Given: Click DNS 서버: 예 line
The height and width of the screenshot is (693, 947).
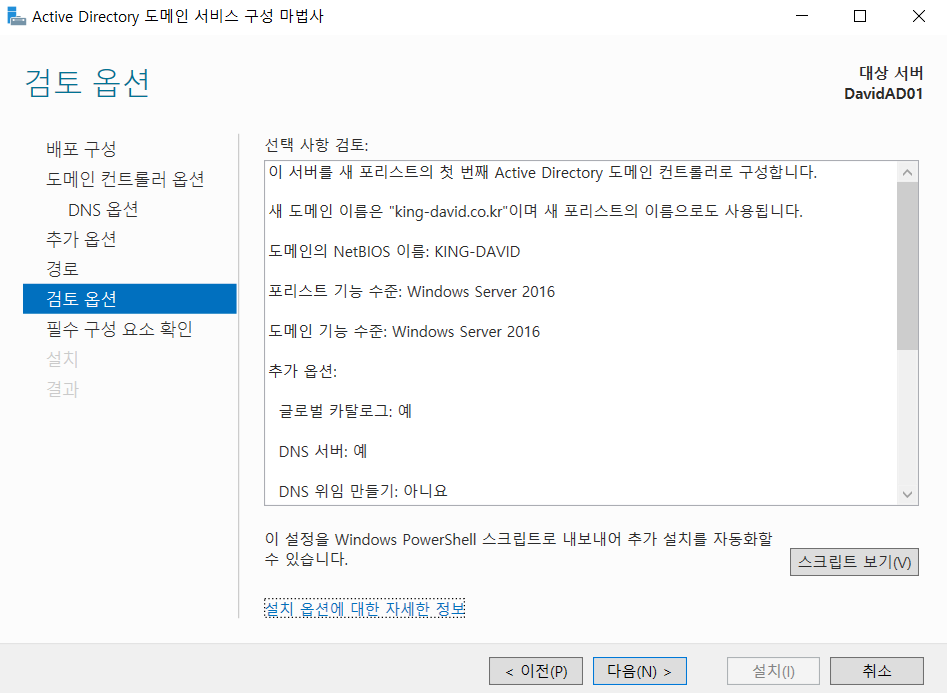Looking at the screenshot, I should (323, 451).
